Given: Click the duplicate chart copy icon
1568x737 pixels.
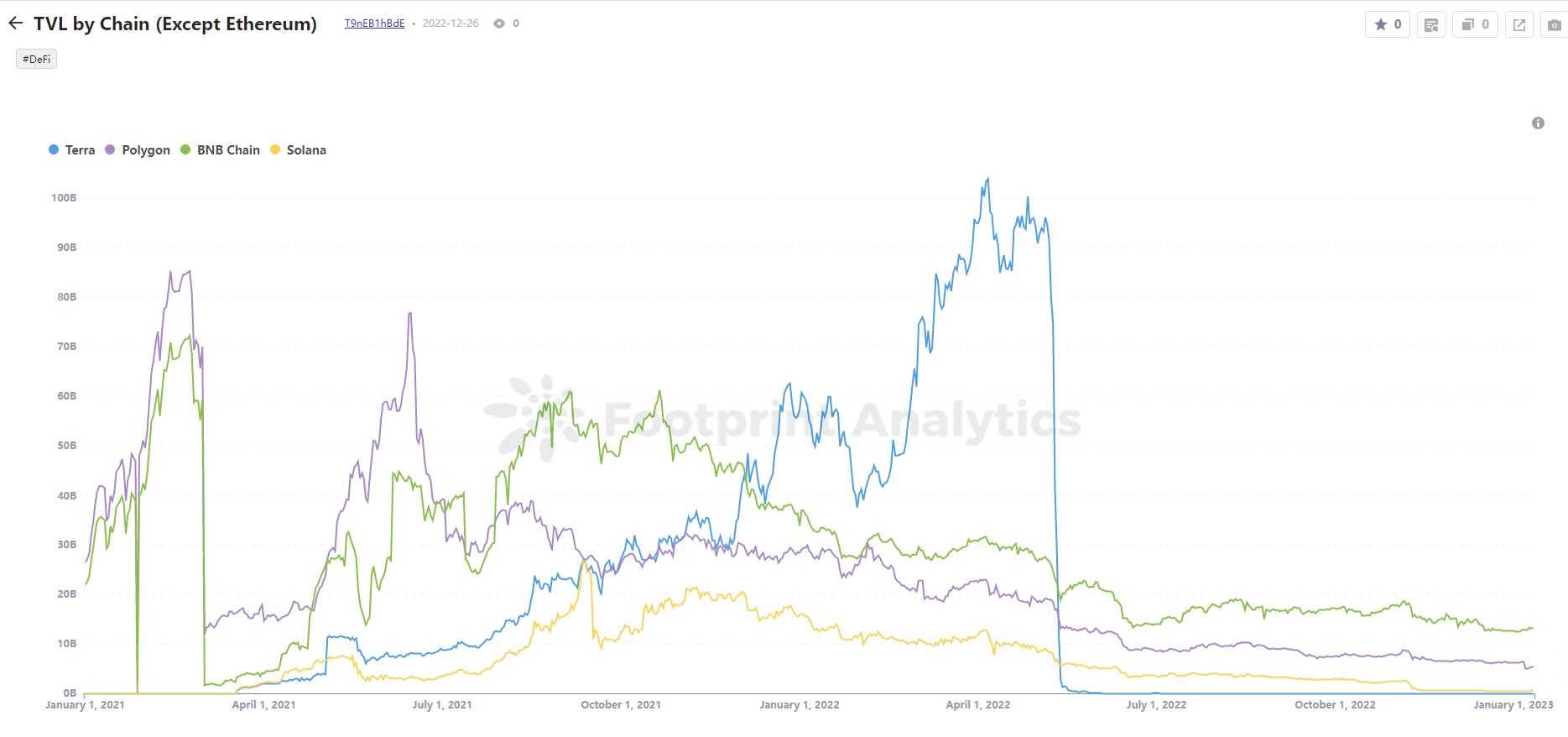Looking at the screenshot, I should [x=1475, y=24].
